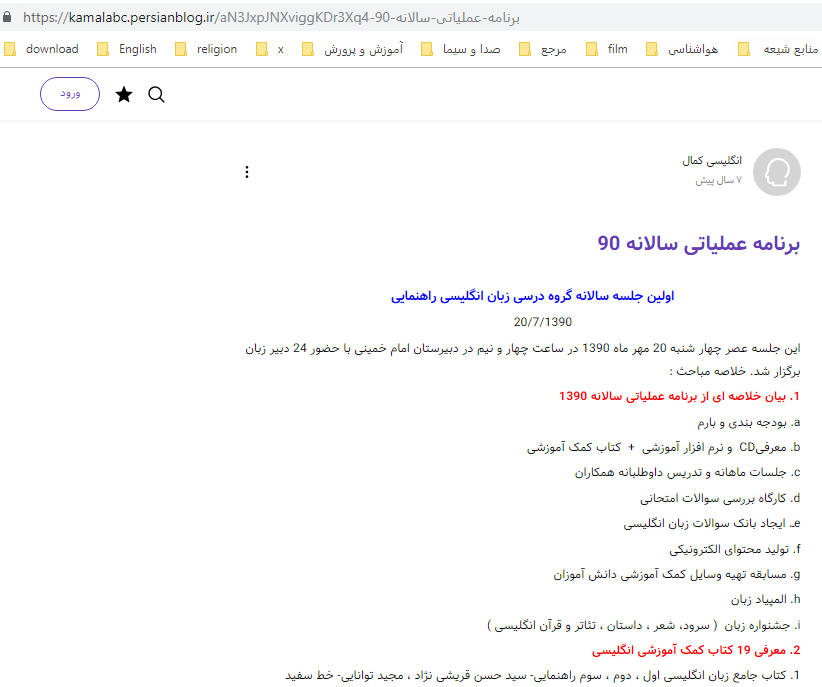Image resolution: width=822 pixels, height=687 pixels.
Task: Click list item d کارگاه بررسی سوالات امتحانی
Action: click(x=720, y=498)
